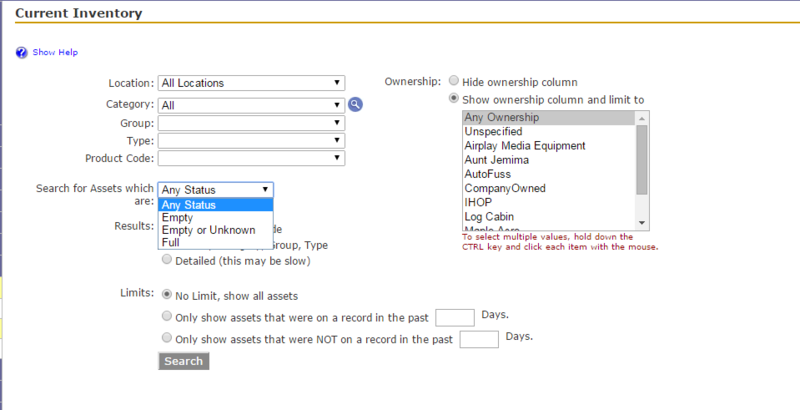Open the Product Code dropdown

(252, 158)
